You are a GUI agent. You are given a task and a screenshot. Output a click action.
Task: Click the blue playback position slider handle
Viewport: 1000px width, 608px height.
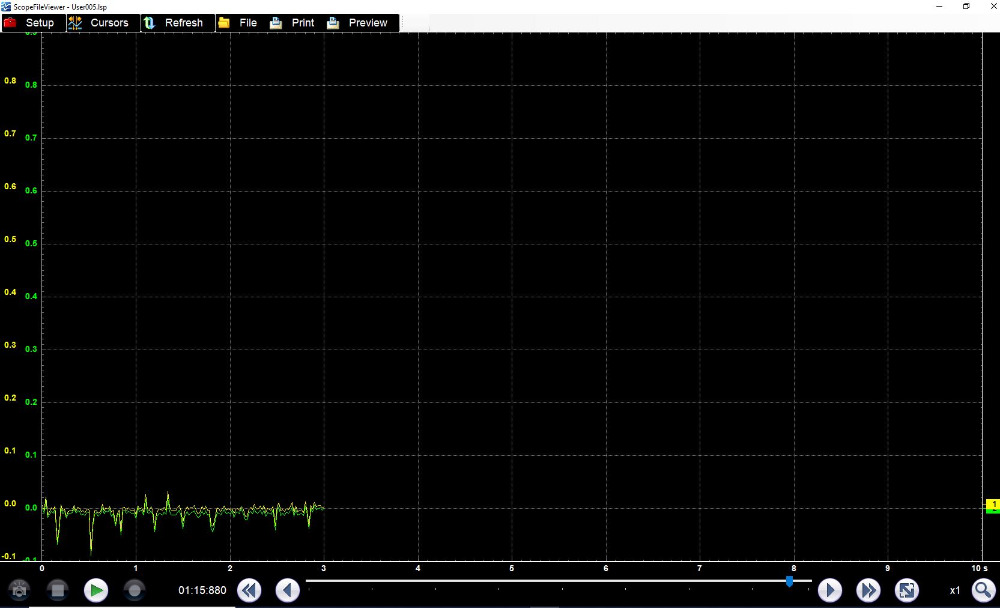coord(790,580)
